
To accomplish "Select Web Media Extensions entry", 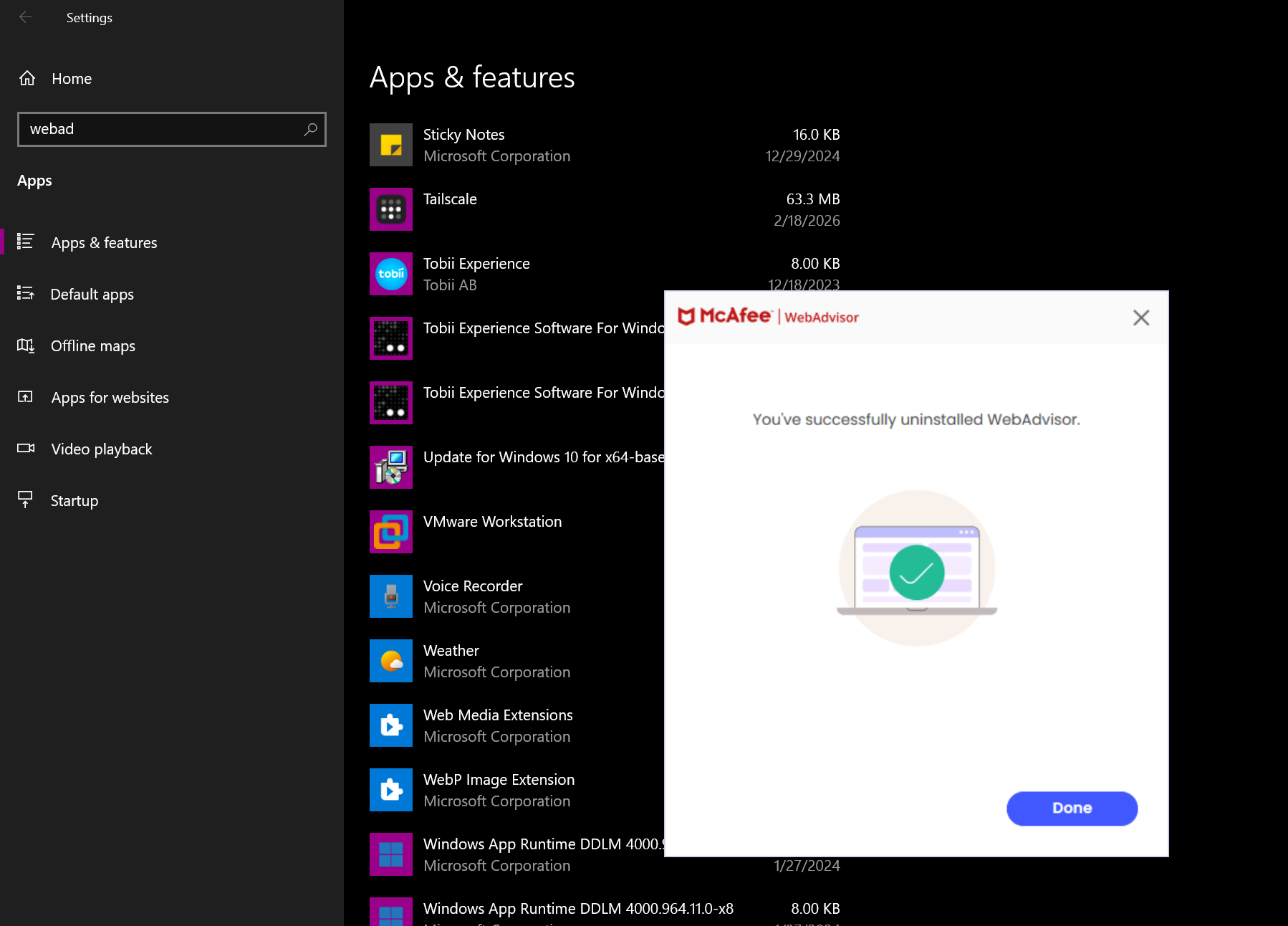I will [x=497, y=715].
